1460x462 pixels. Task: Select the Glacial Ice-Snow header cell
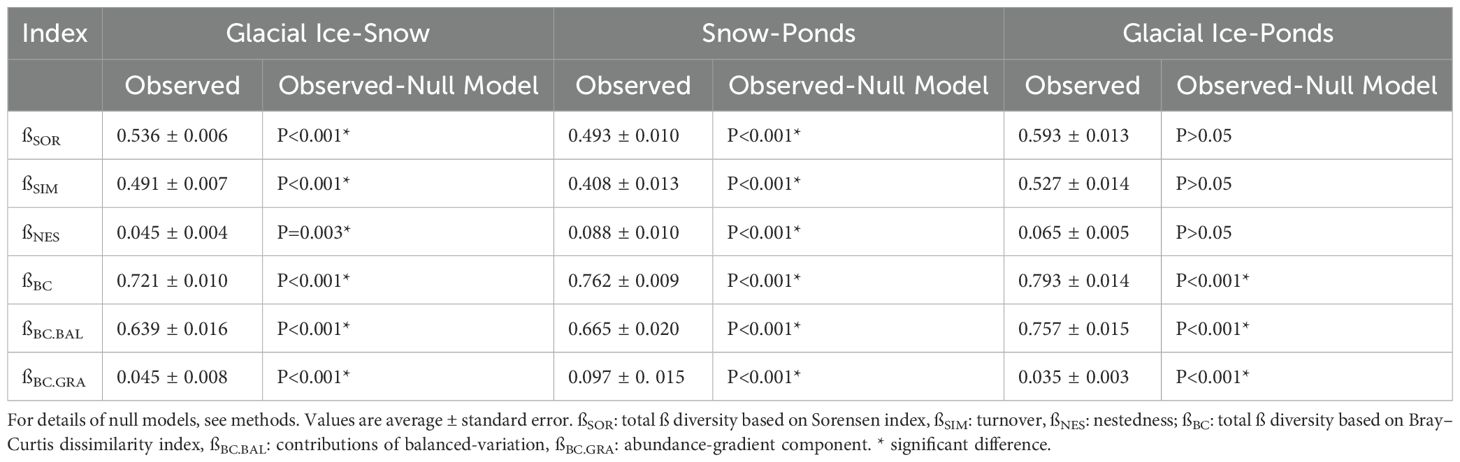click(327, 33)
